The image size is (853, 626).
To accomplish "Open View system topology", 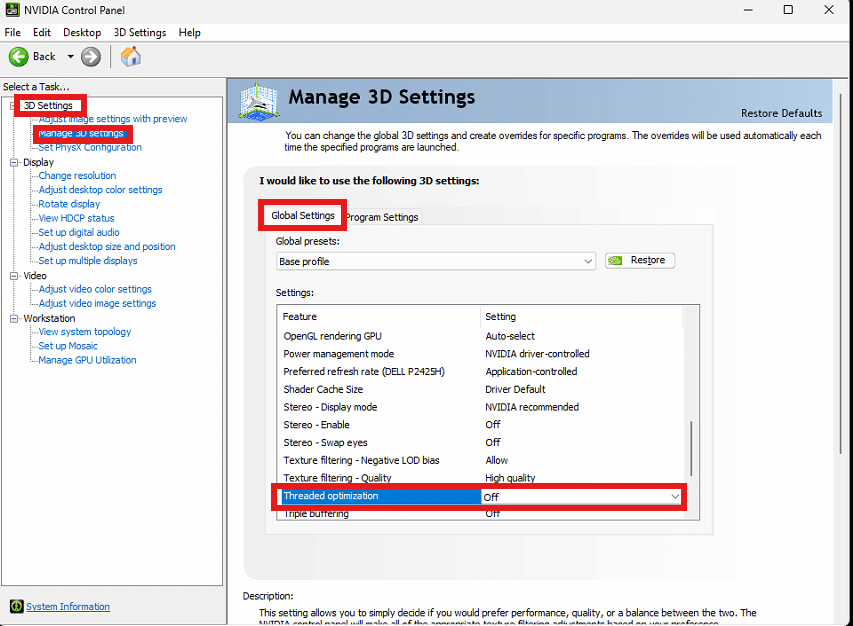I will pyautogui.click(x=84, y=332).
